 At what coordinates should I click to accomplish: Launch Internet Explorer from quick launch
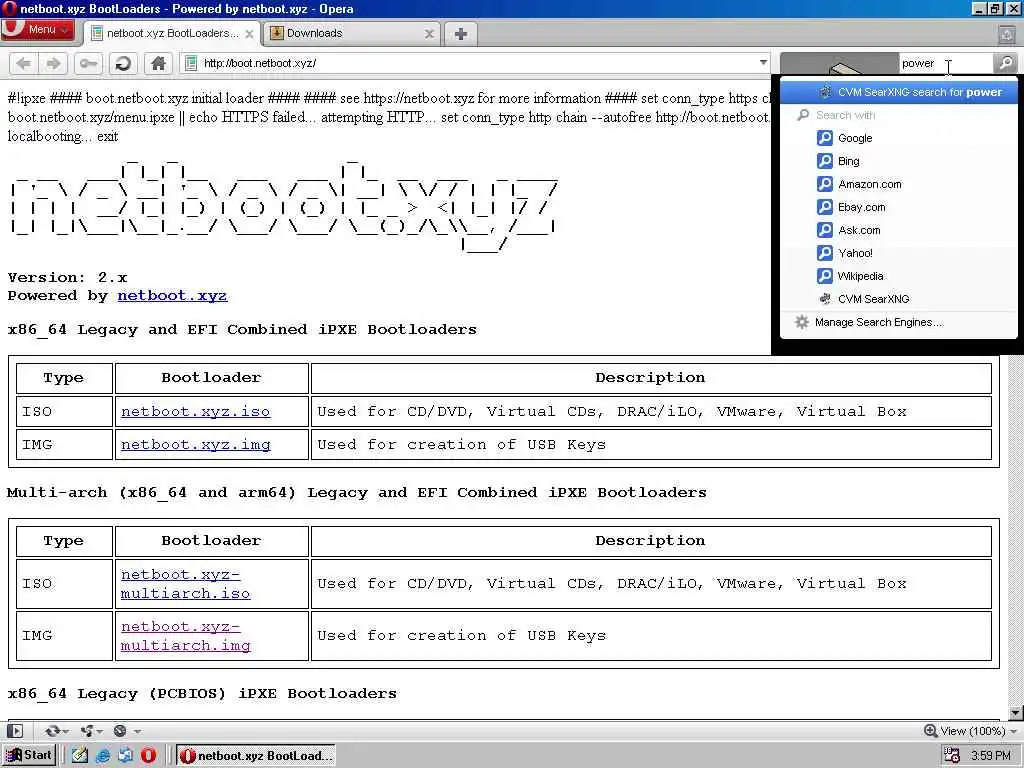pos(103,756)
